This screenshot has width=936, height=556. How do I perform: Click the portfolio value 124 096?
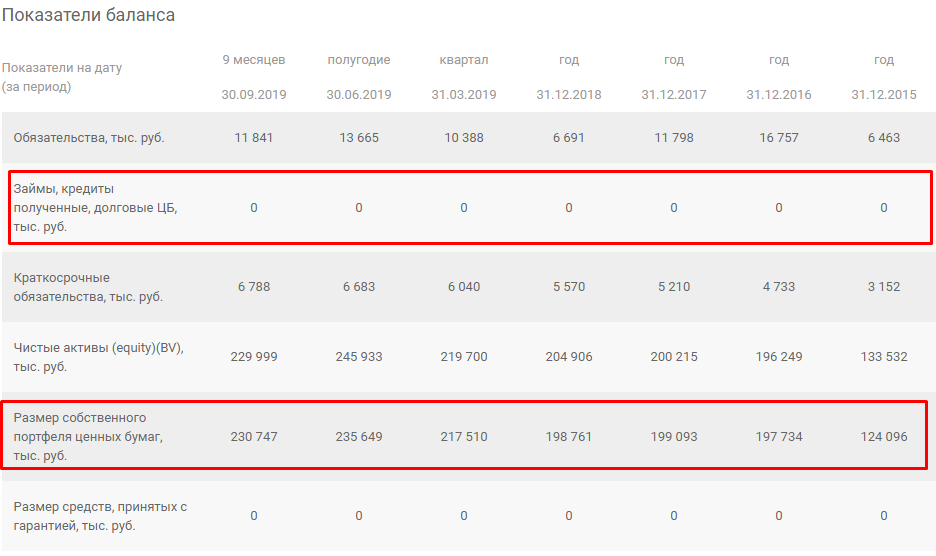pos(884,437)
